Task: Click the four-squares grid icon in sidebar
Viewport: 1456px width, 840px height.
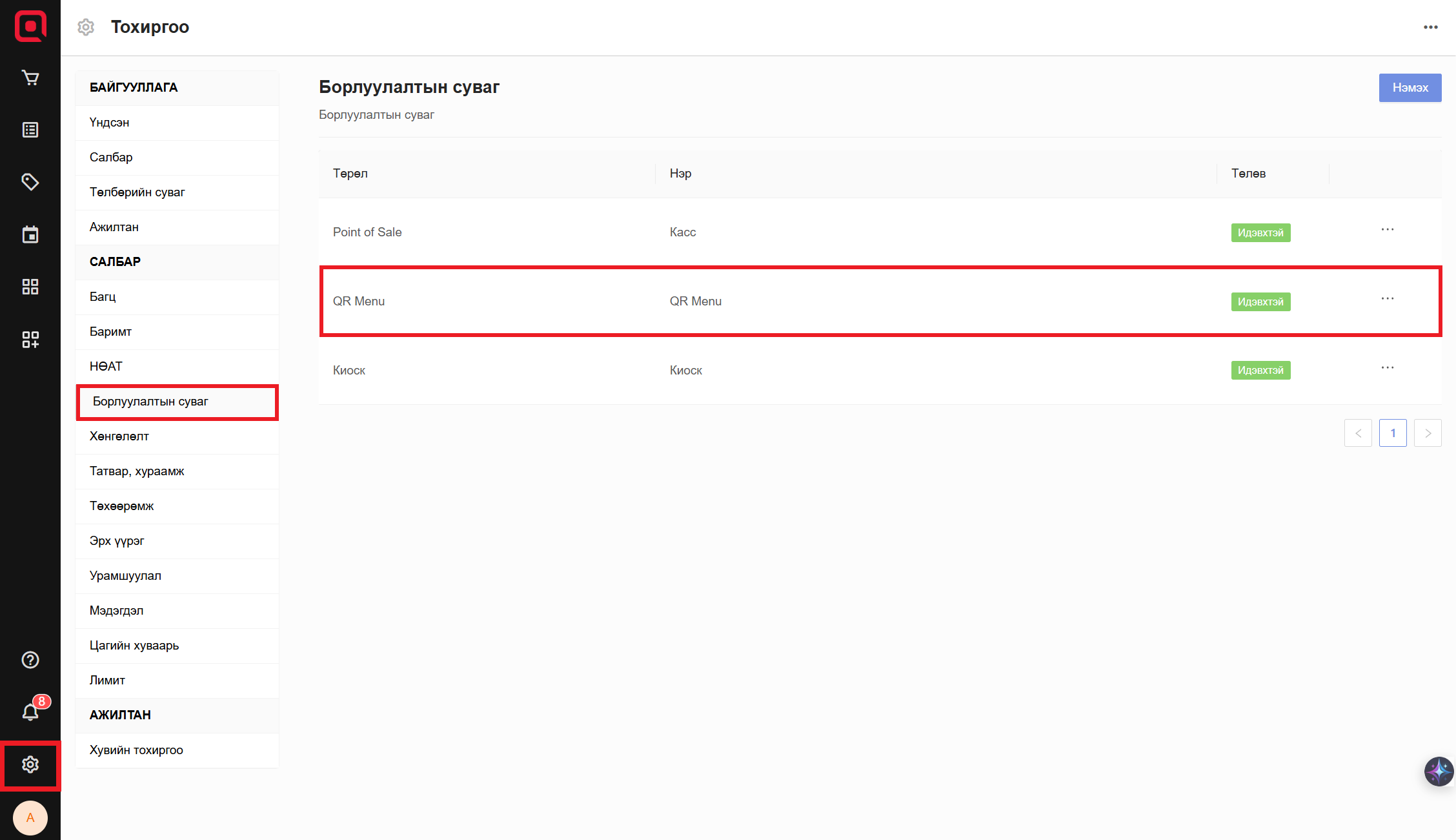Action: pyautogui.click(x=30, y=287)
